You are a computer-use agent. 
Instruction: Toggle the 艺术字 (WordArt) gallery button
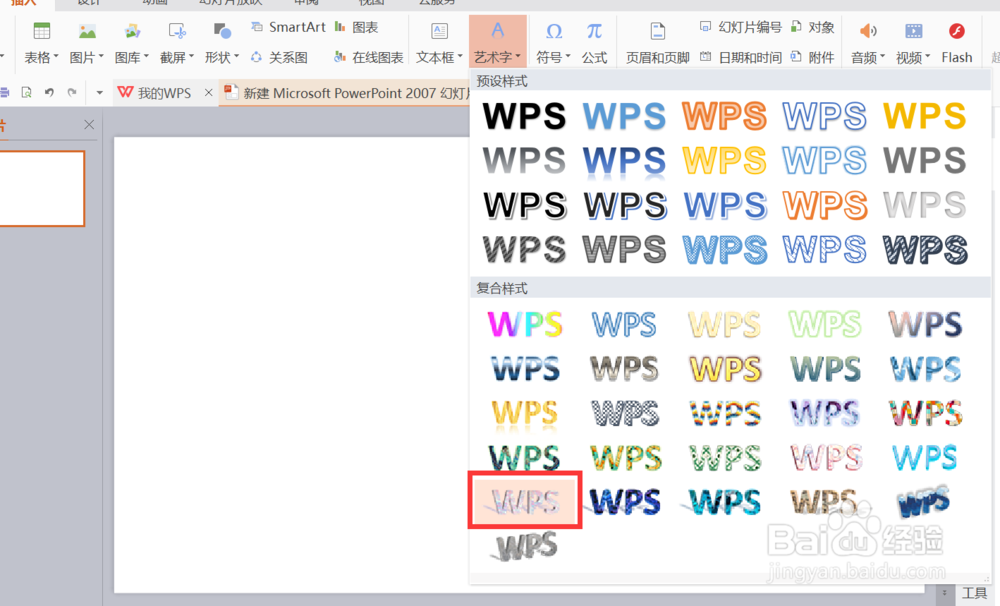point(497,41)
